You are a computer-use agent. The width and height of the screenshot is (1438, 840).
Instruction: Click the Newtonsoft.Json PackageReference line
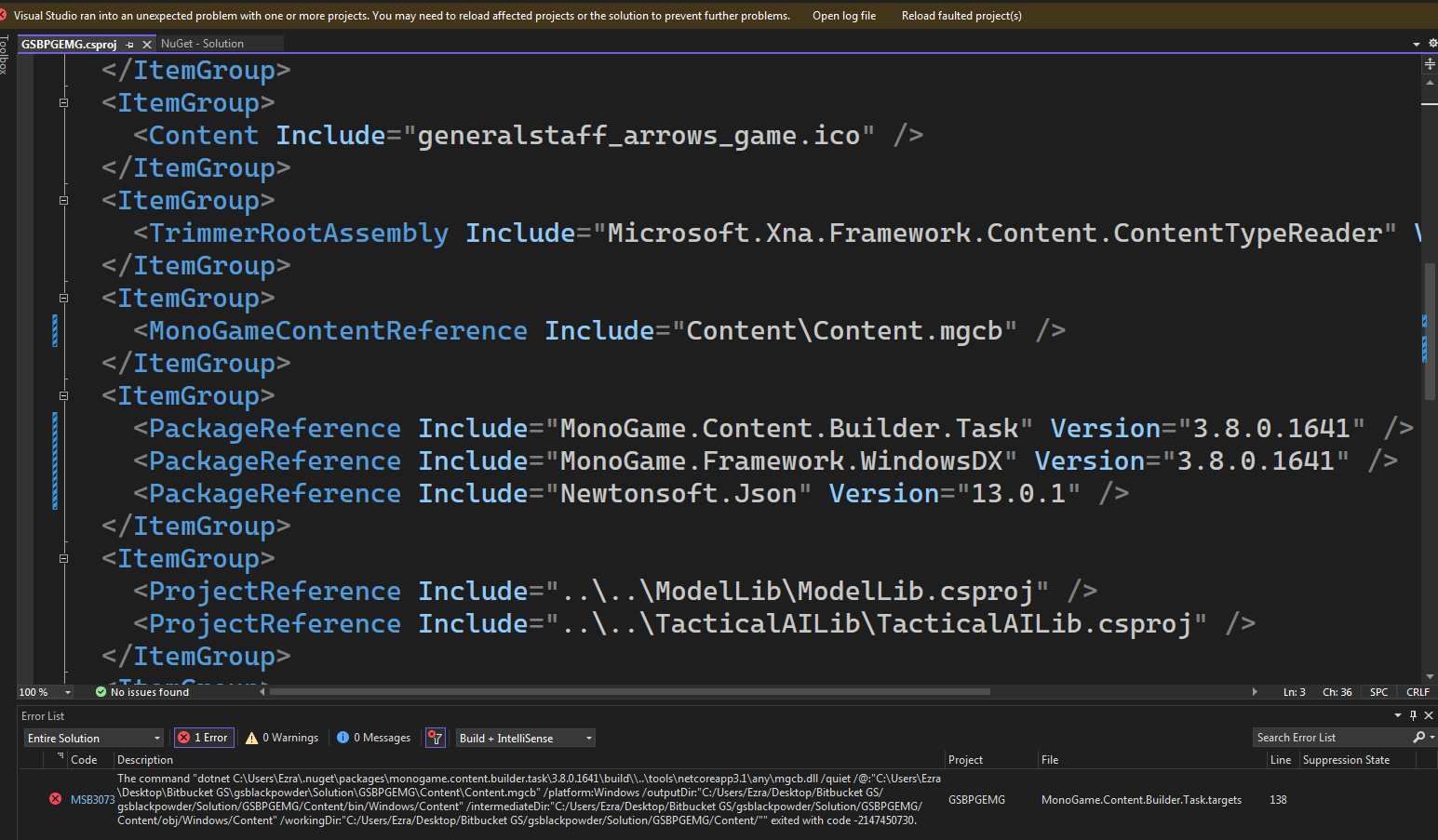631,494
